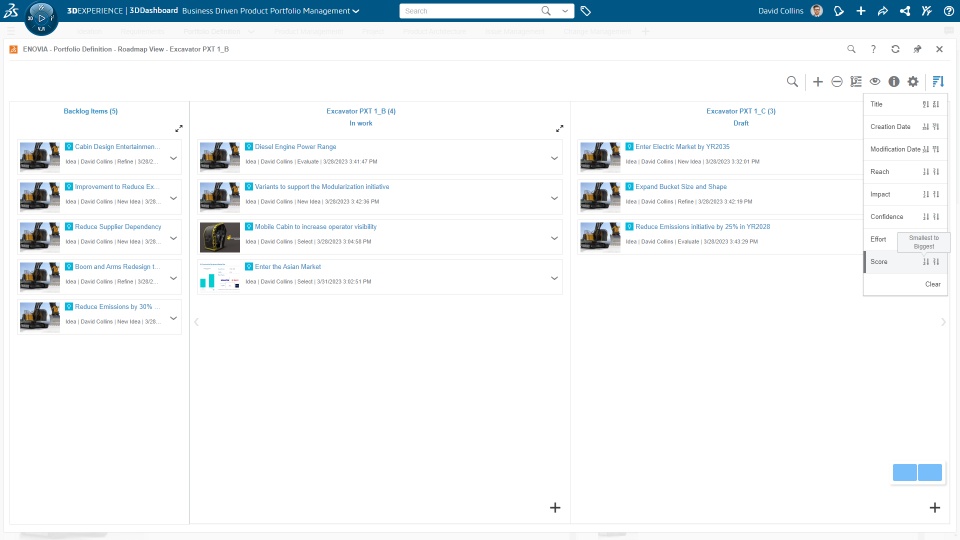960x540 pixels.
Task: Click the 3DS logo icon
Action: coord(11,10)
